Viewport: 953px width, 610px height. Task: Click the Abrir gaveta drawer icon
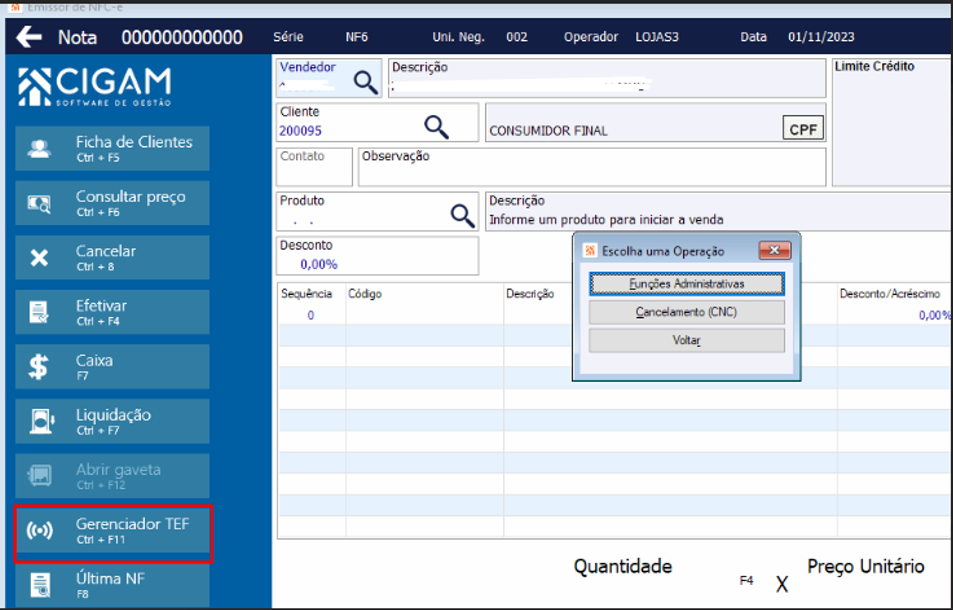click(x=40, y=476)
